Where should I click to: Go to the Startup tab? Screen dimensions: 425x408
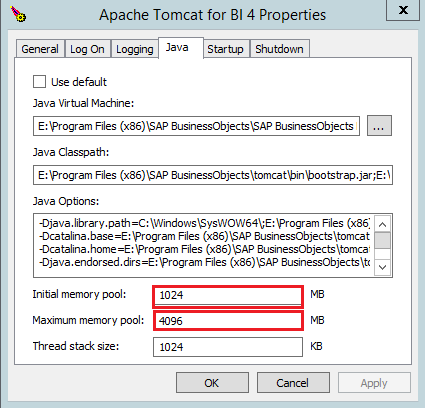225,49
